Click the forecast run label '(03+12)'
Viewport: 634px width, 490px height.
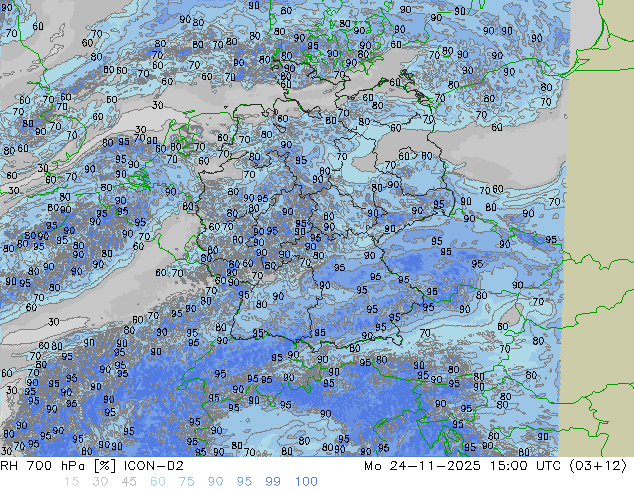click(598, 466)
